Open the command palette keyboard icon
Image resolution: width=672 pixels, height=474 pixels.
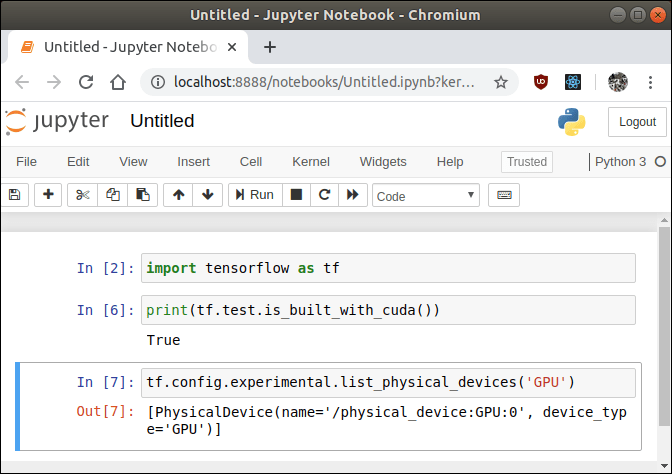[504, 195]
